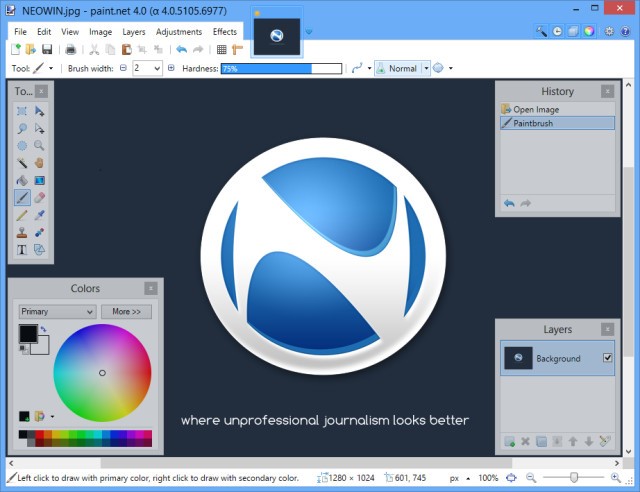This screenshot has height=492, width=640.
Task: Select the Clone Stamp tool
Action: click(x=22, y=232)
